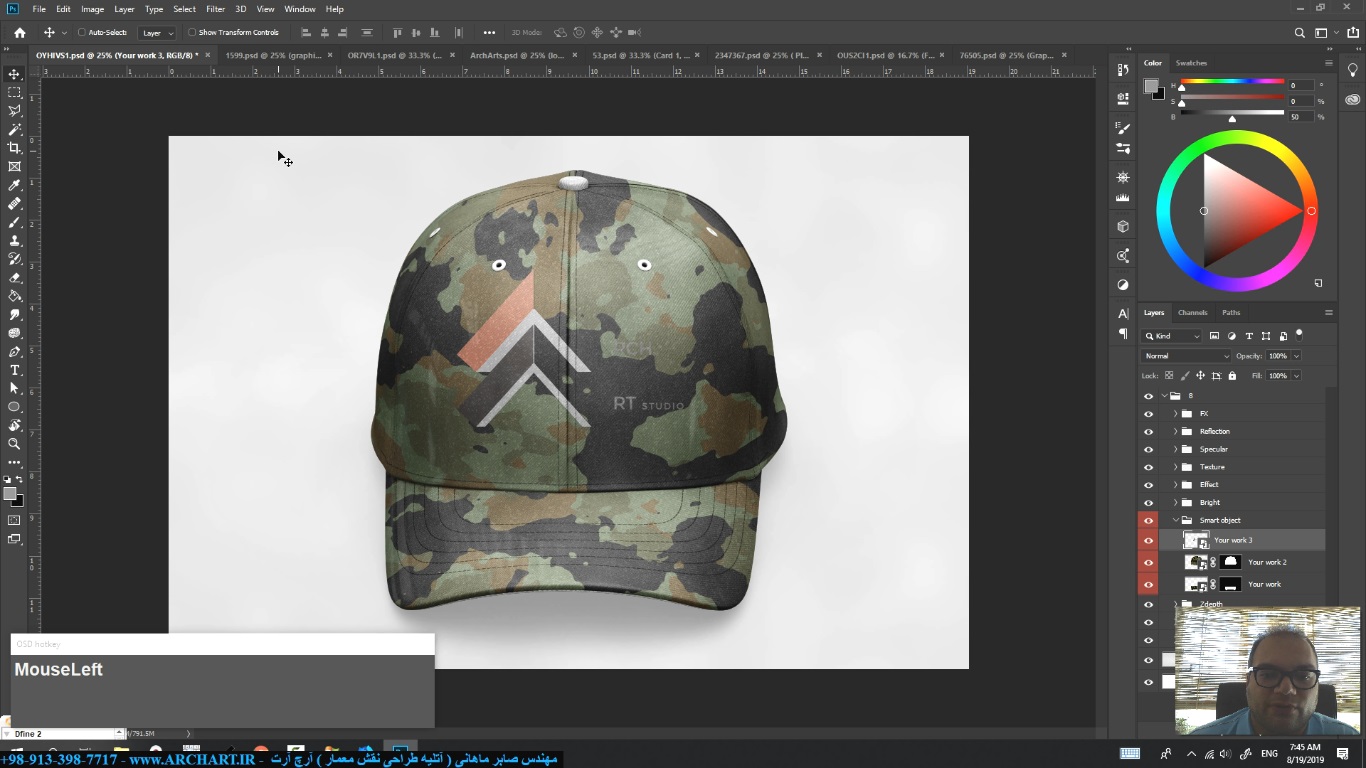This screenshot has width=1366, height=768.
Task: Select the Paint Bucket tool
Action: coord(14,296)
